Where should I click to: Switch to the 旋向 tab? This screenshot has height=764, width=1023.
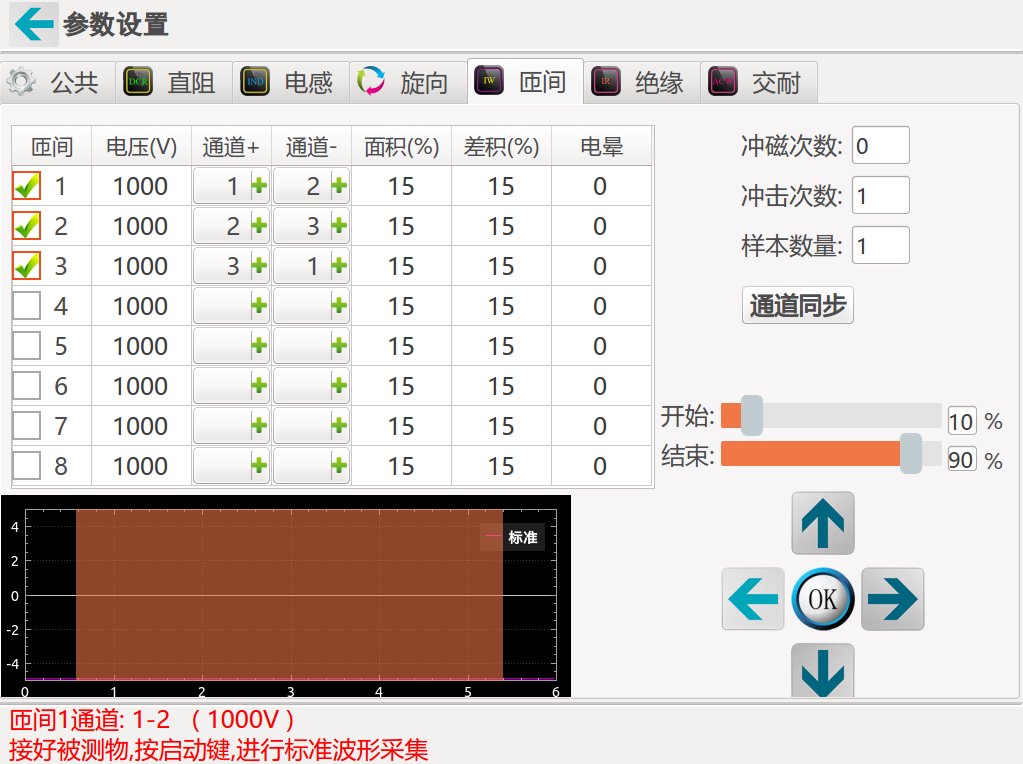[x=408, y=82]
